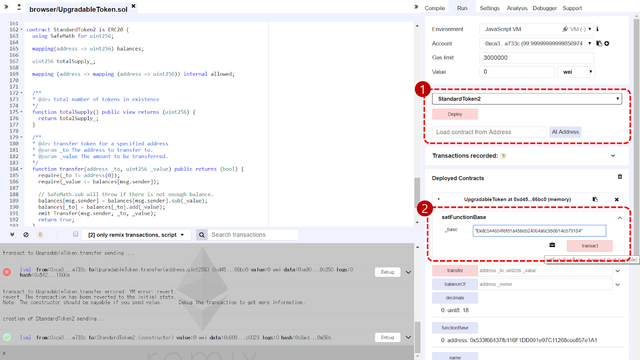Click the Load contract from Address field
Screen dimensions: 640x360
(489, 132)
